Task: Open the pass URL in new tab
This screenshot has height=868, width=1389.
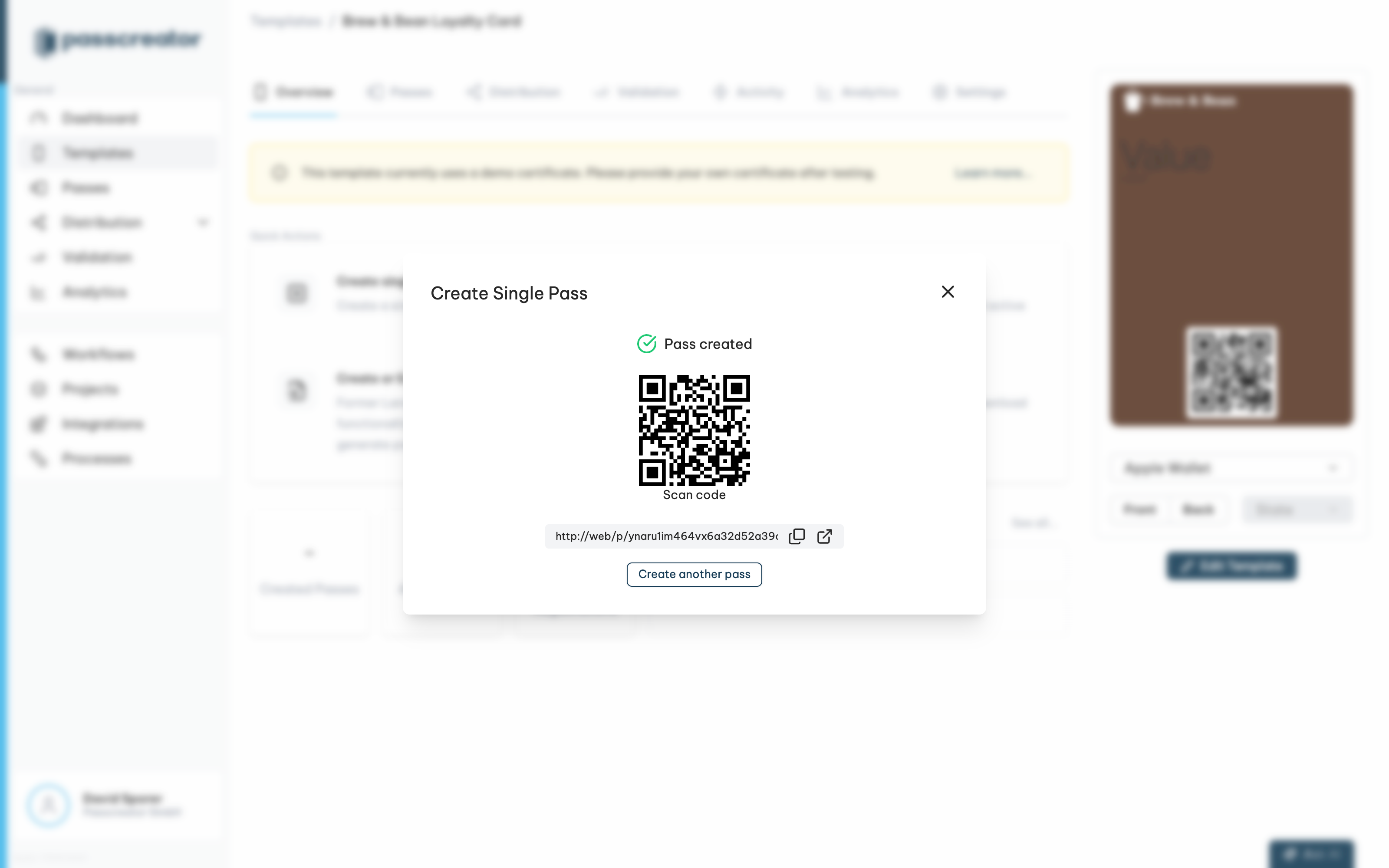Action: tap(824, 536)
